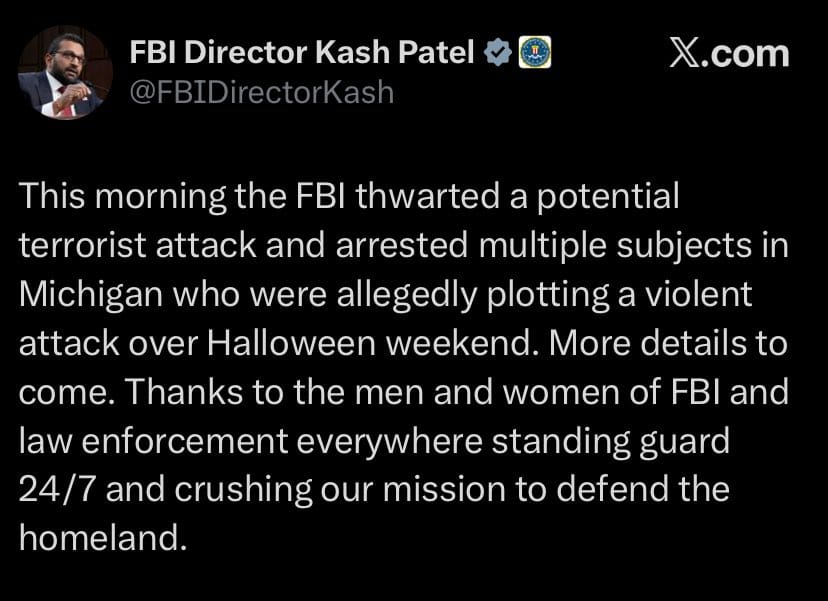Click the final word "homeland."
The image size is (828, 601).
click(103, 539)
